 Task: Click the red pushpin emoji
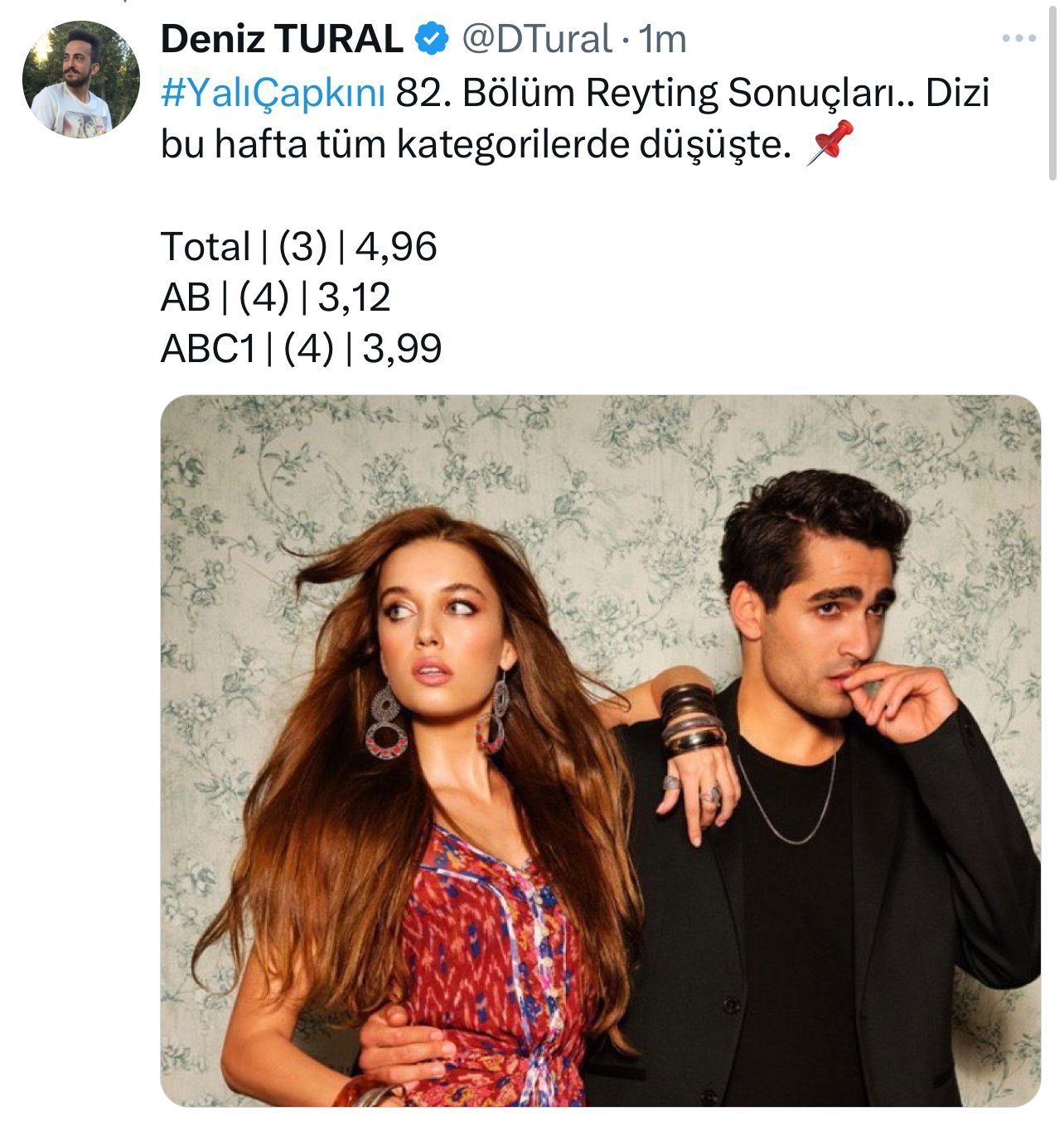pos(829,143)
